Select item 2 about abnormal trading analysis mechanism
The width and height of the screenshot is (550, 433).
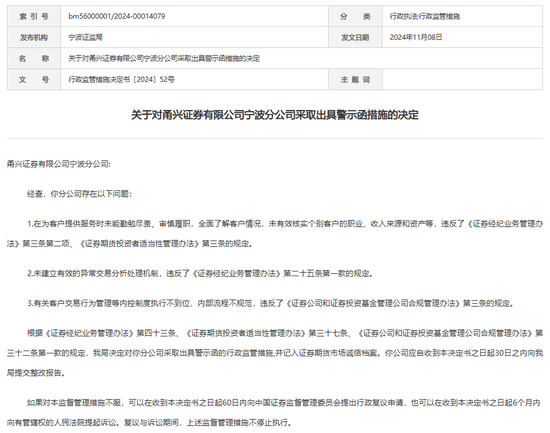[200, 273]
